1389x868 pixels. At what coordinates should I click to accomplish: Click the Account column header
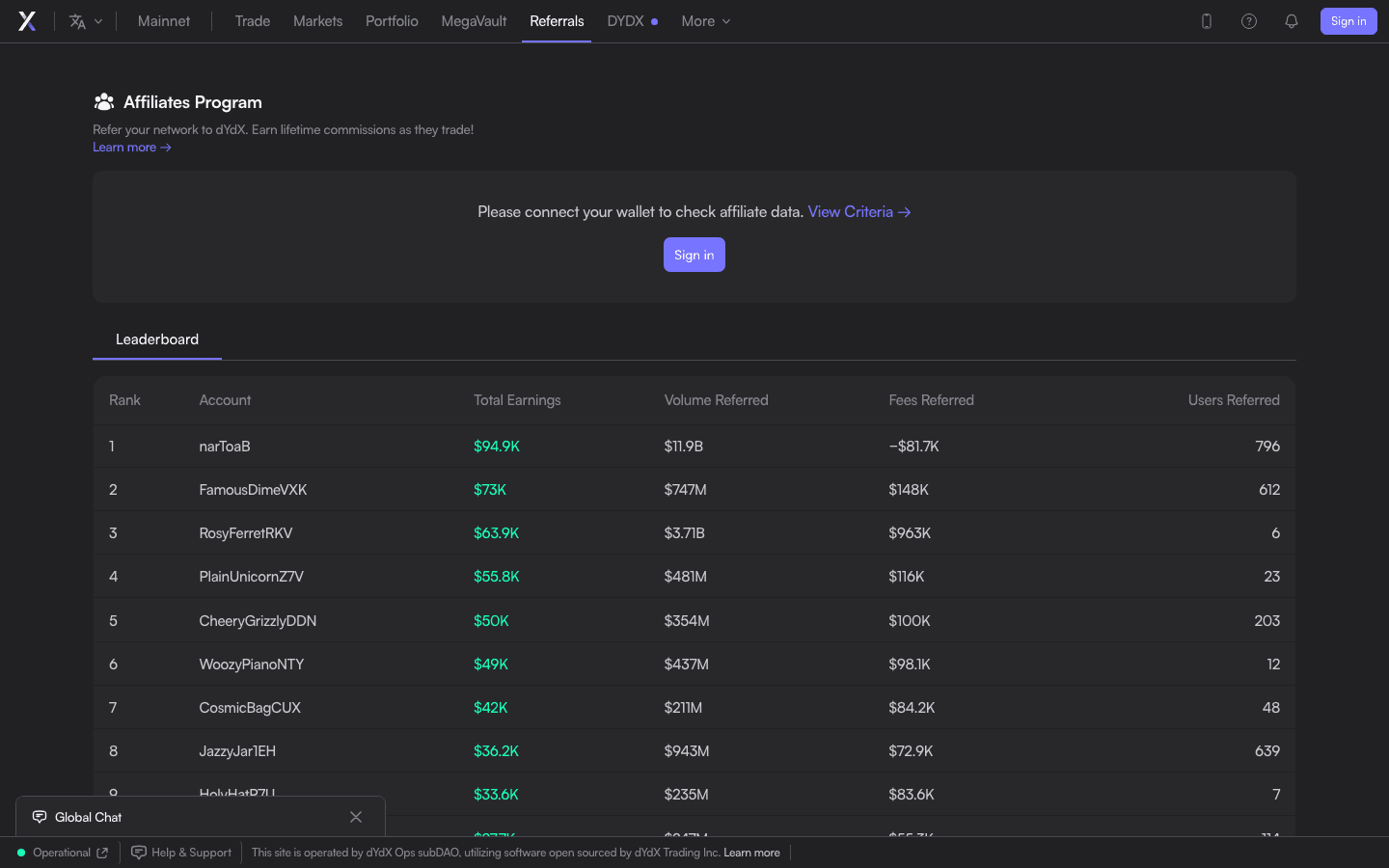click(225, 400)
